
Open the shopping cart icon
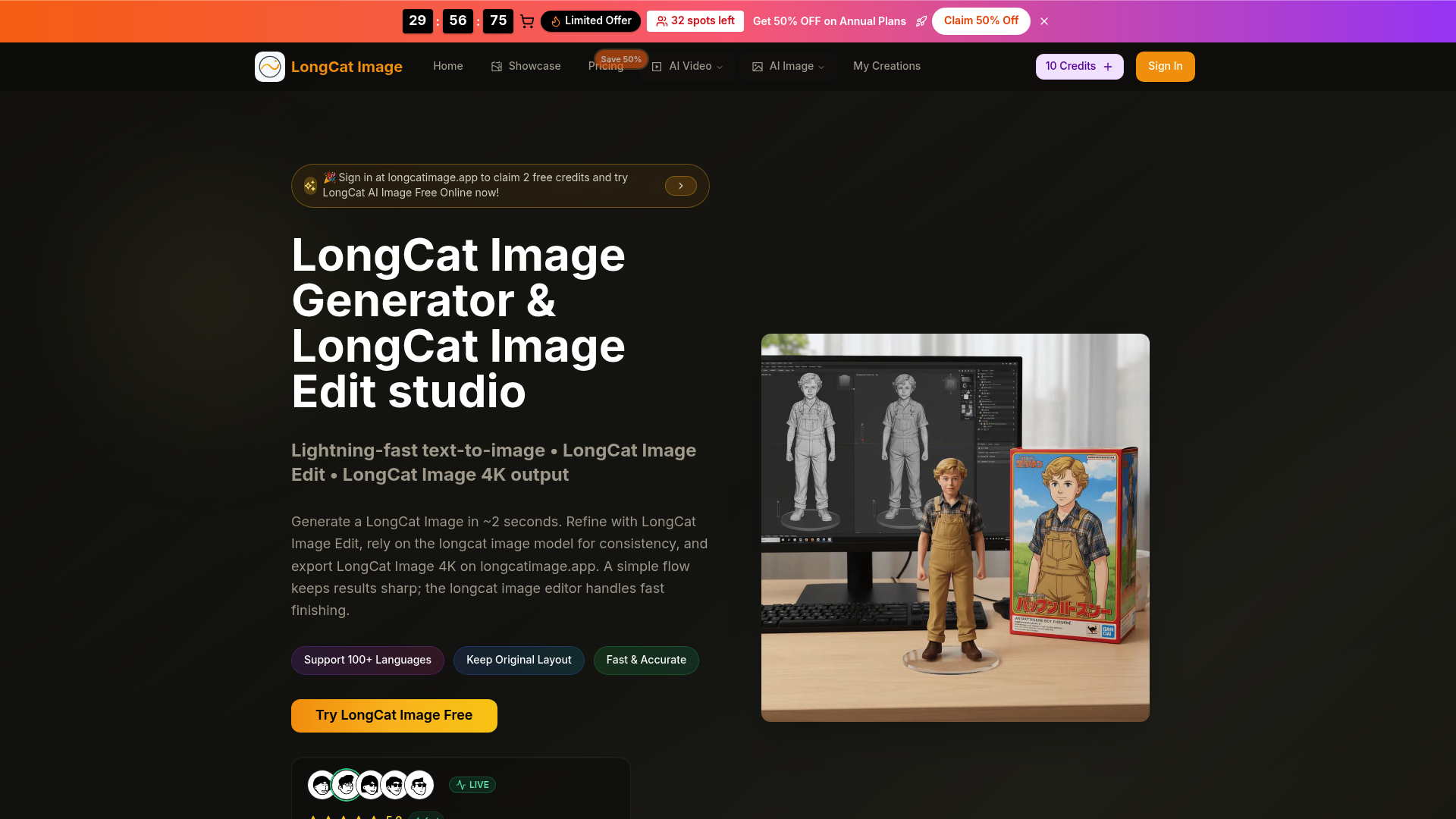tap(527, 21)
